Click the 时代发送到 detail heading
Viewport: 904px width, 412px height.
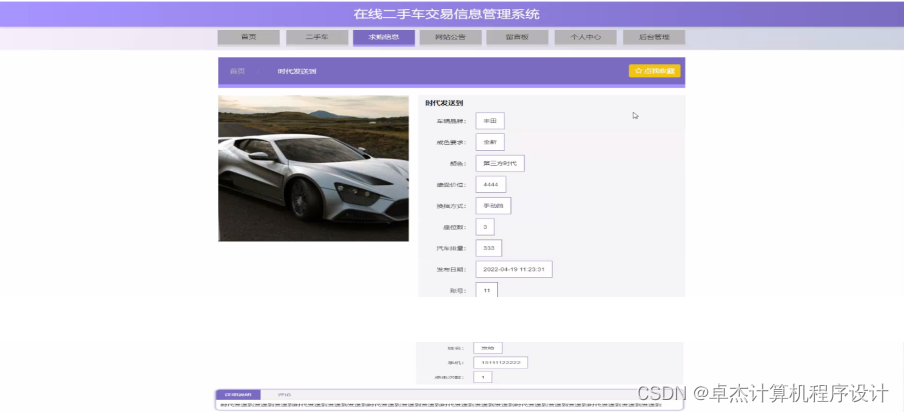coord(444,103)
